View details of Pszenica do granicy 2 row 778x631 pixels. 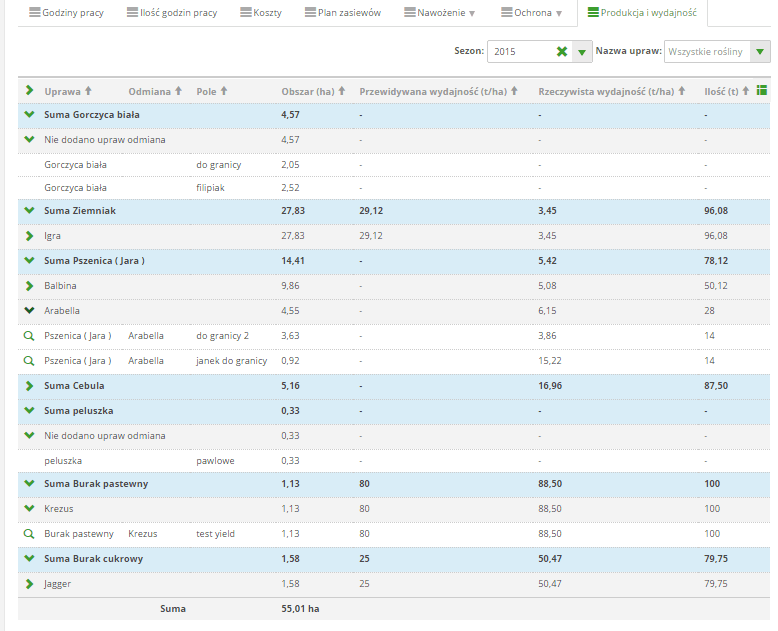coord(29,336)
